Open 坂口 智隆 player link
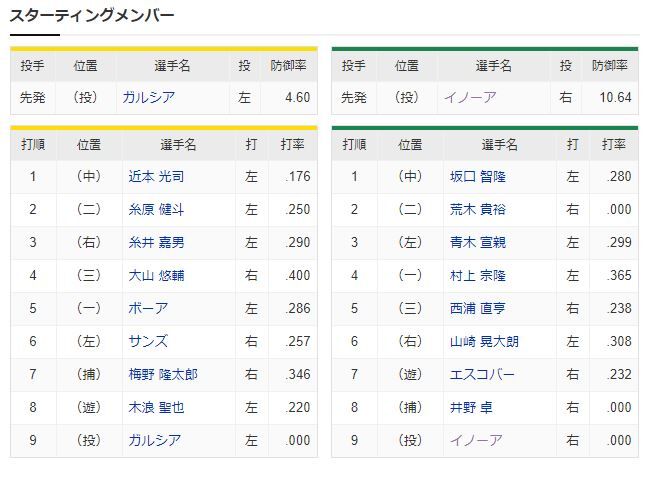The image size is (652, 477). click(x=477, y=176)
